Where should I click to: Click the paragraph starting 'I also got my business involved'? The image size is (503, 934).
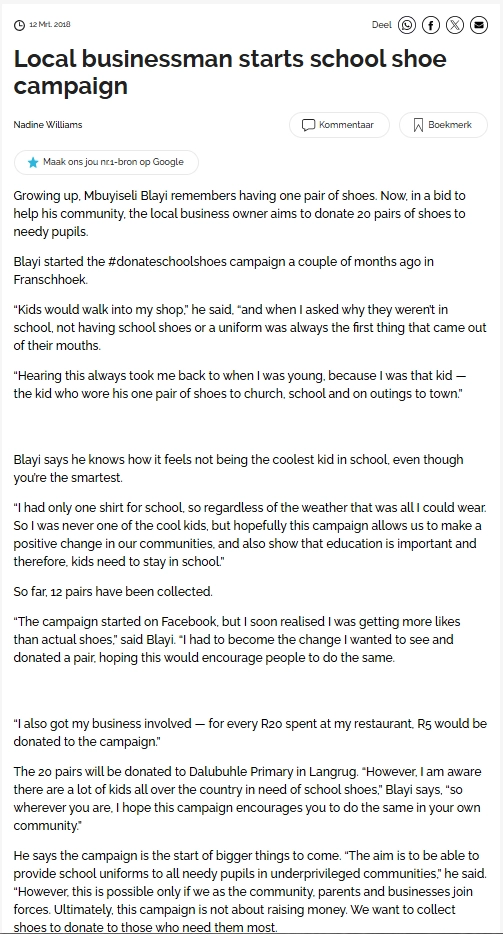pyautogui.click(x=250, y=733)
